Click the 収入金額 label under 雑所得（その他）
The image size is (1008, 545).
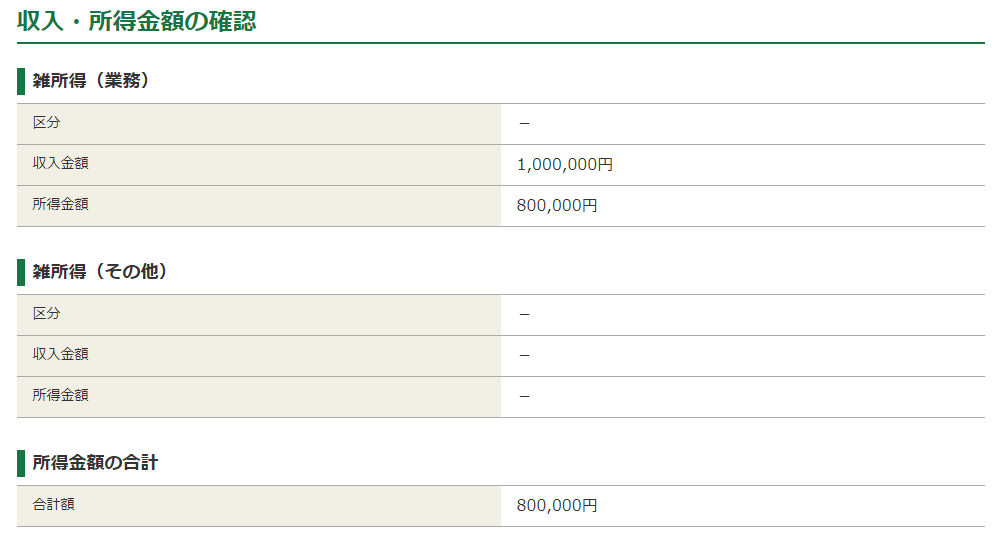[60, 354]
